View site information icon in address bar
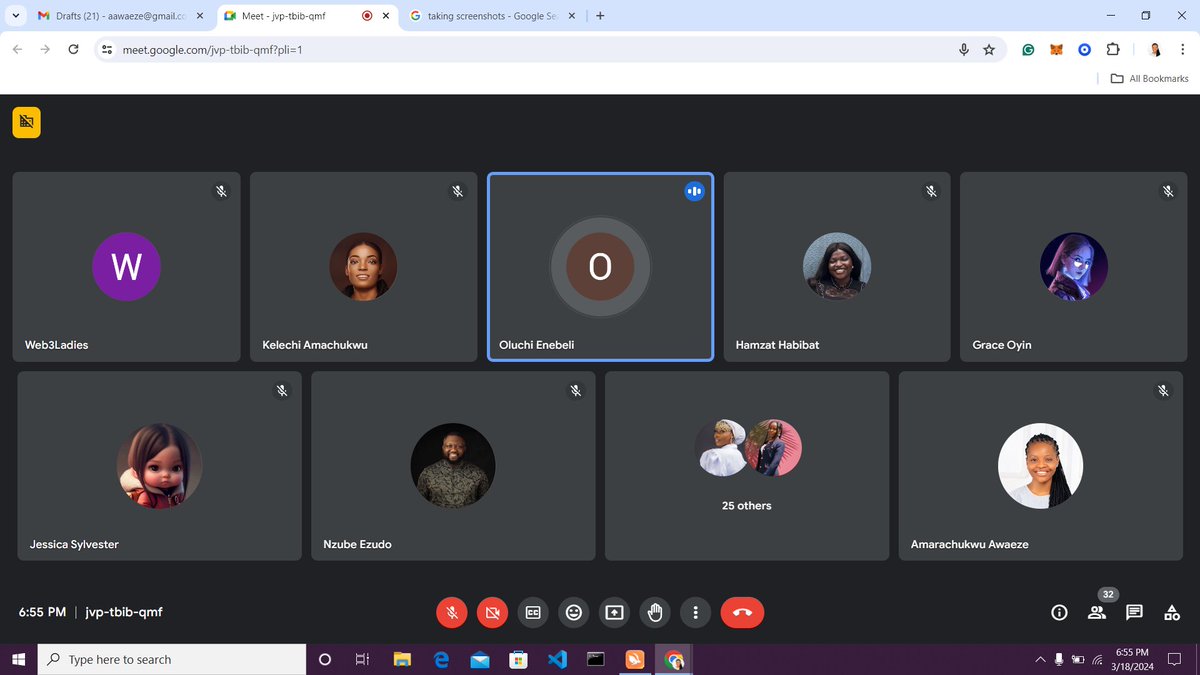 coord(108,49)
